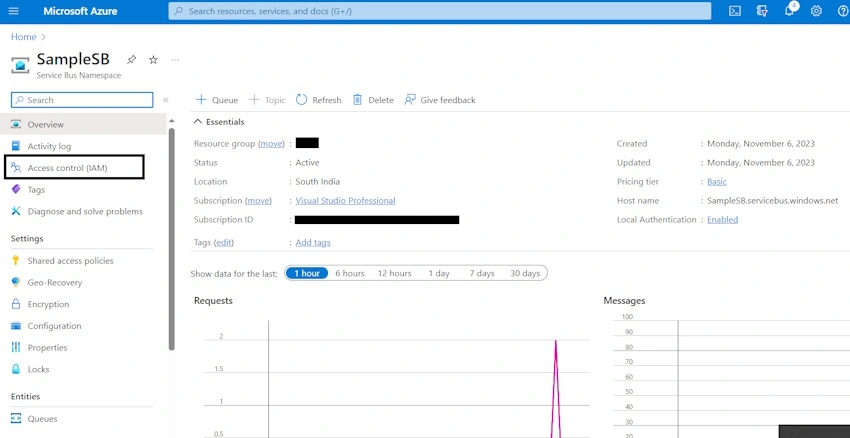The width and height of the screenshot is (850, 438).
Task: Open Diagnose and solve problems
Action: [83, 211]
